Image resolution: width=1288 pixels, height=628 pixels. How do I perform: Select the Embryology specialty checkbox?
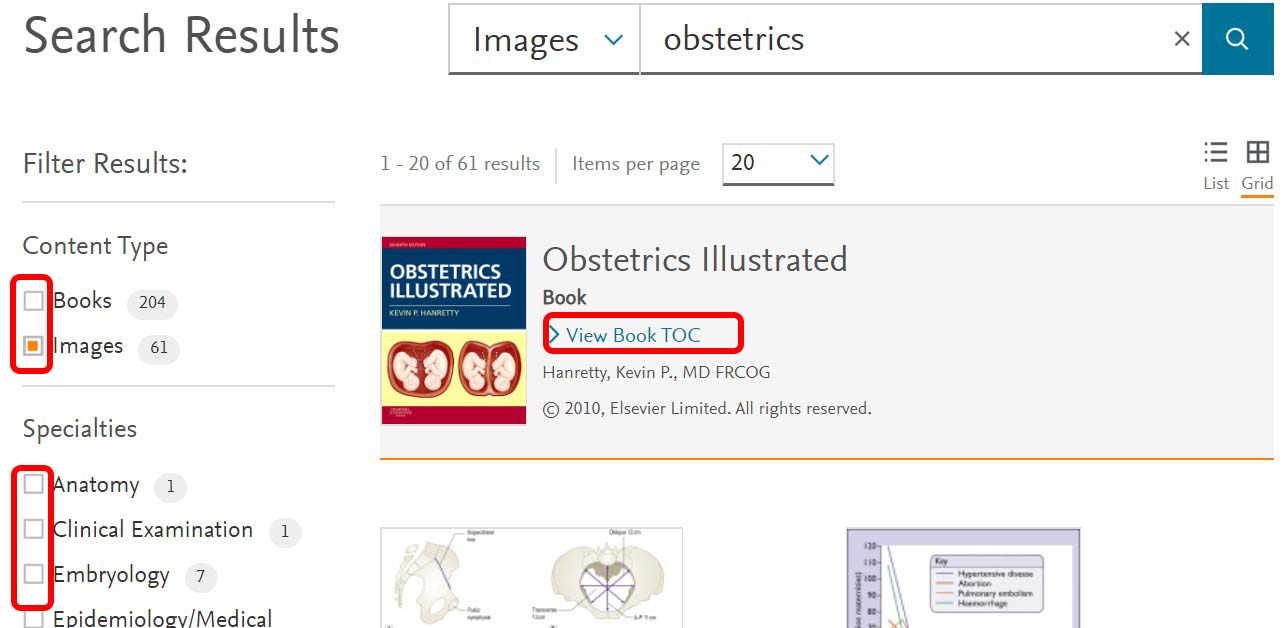tap(34, 574)
